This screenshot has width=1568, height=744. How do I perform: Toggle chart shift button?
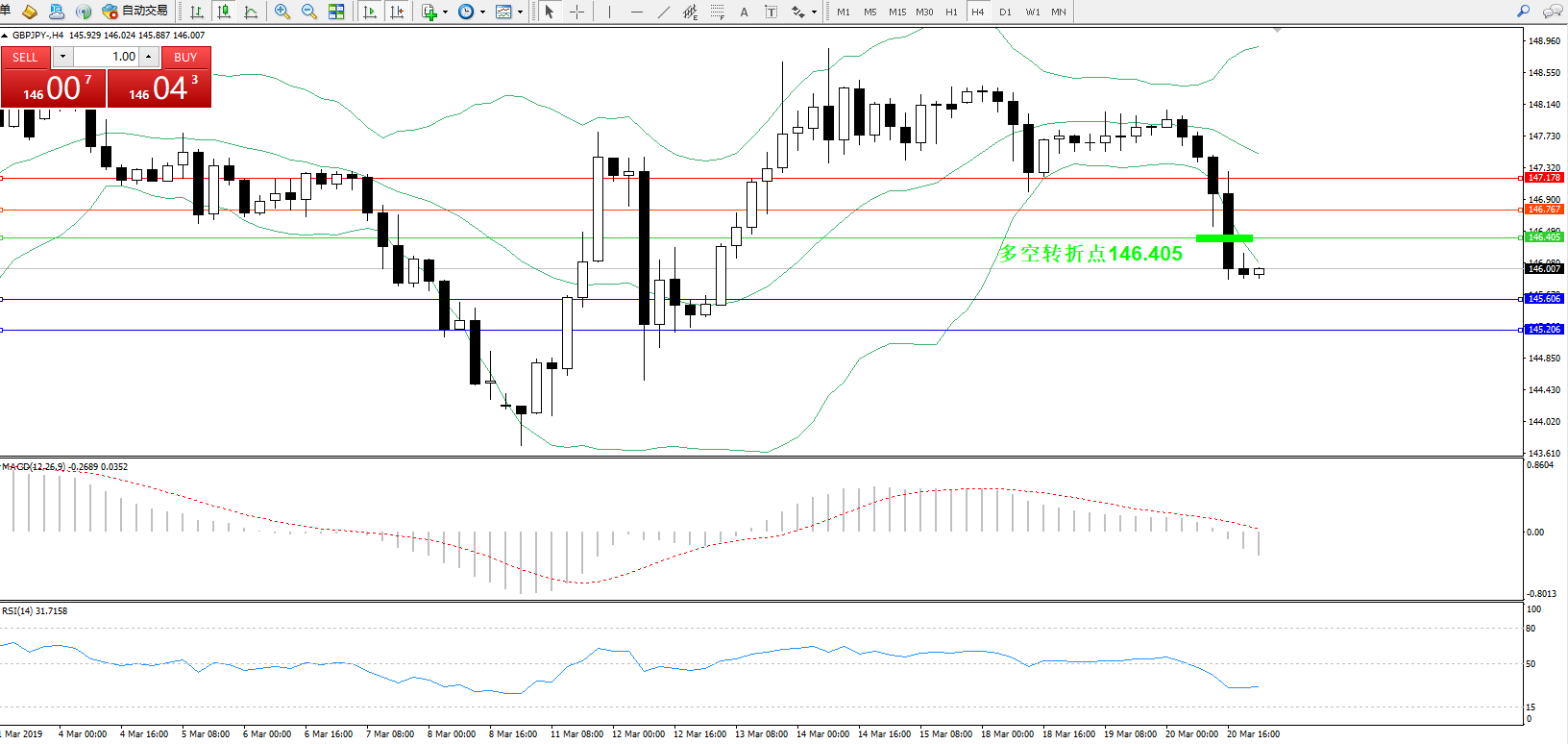pos(396,12)
